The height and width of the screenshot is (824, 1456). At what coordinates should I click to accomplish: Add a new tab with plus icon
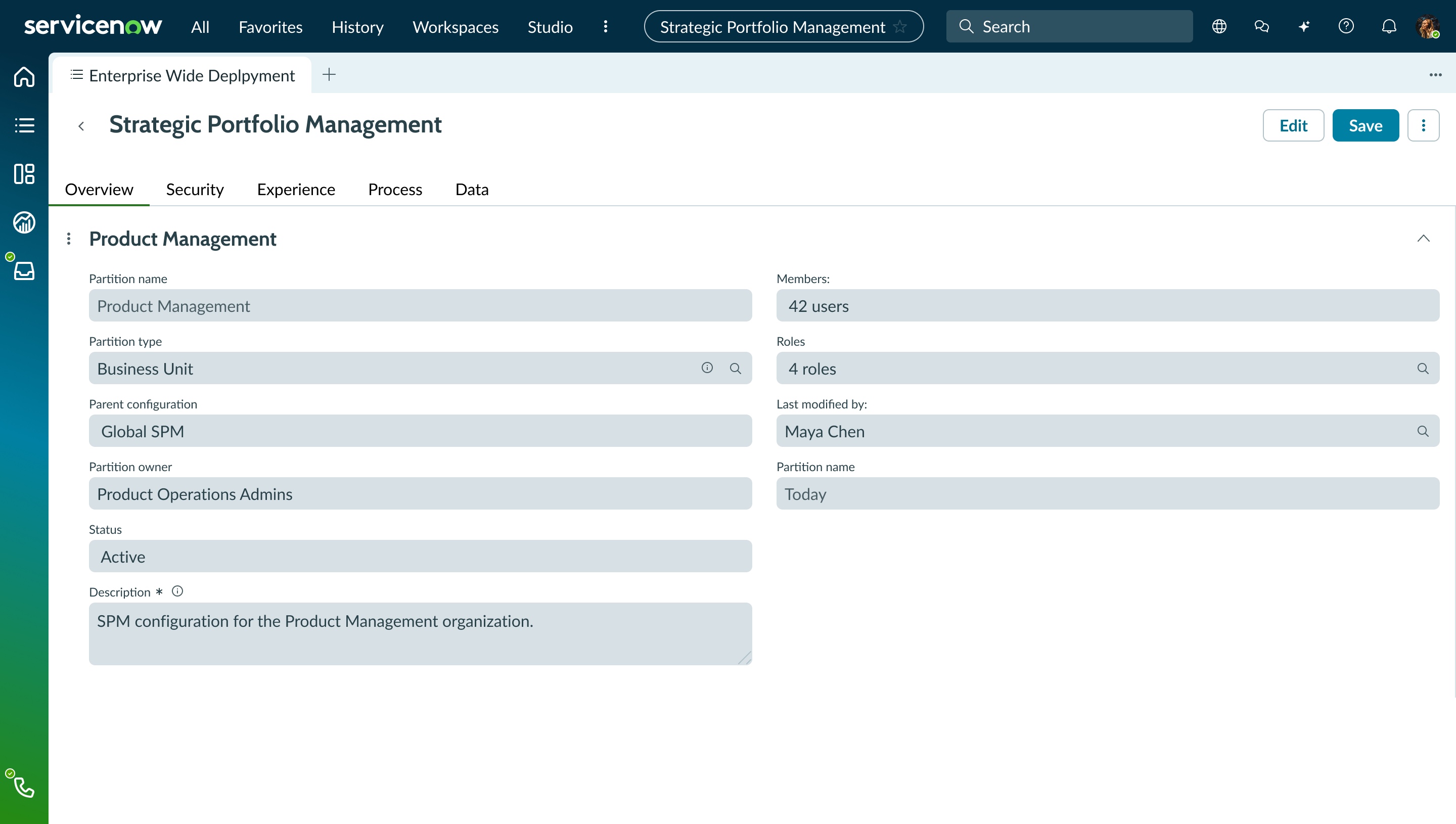pos(329,74)
